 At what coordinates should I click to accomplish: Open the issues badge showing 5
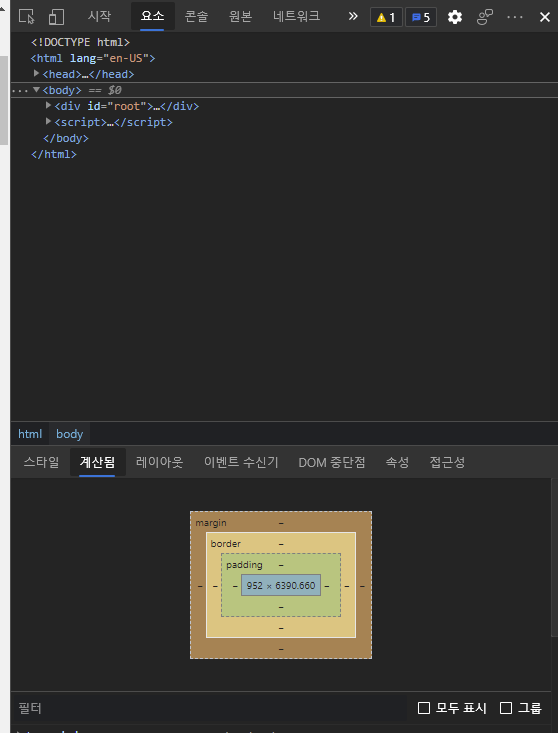[421, 17]
